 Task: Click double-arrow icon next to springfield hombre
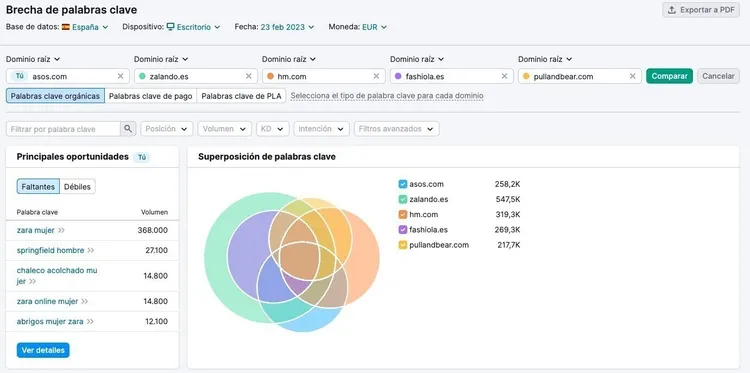point(91,251)
